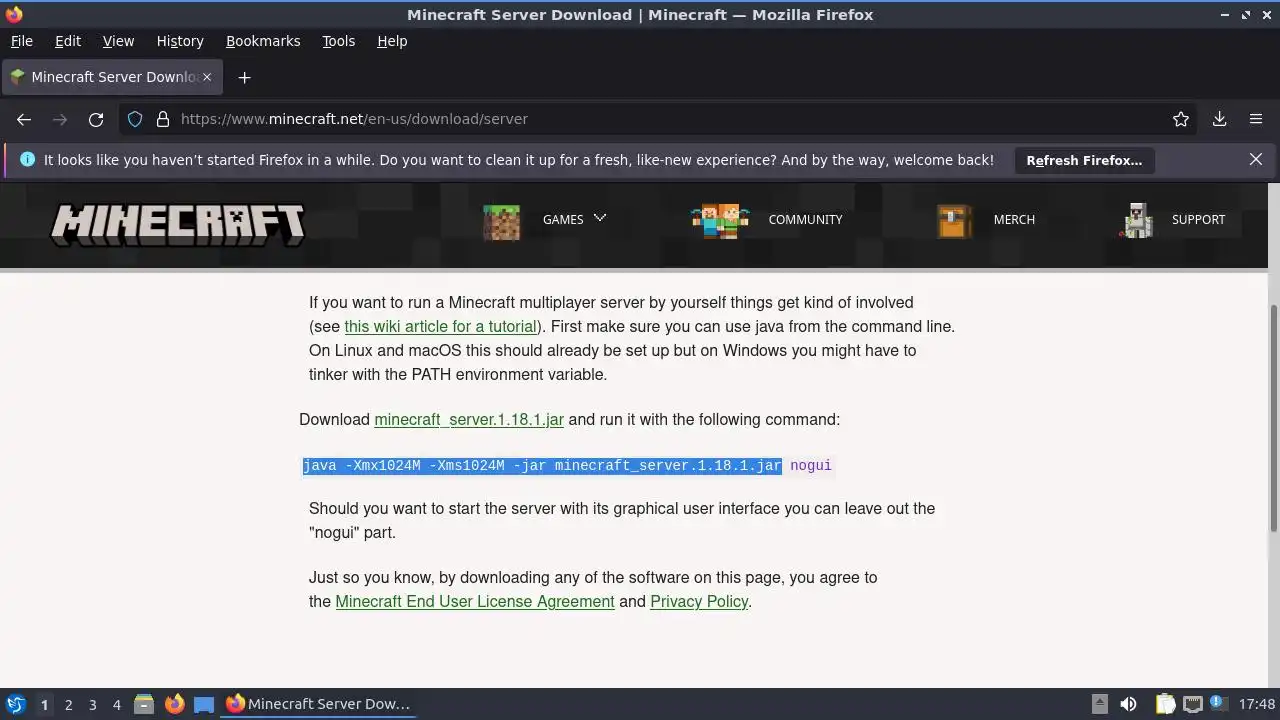The image size is (1280, 720).
Task: Click the chest MERCH icon
Action: (954, 221)
